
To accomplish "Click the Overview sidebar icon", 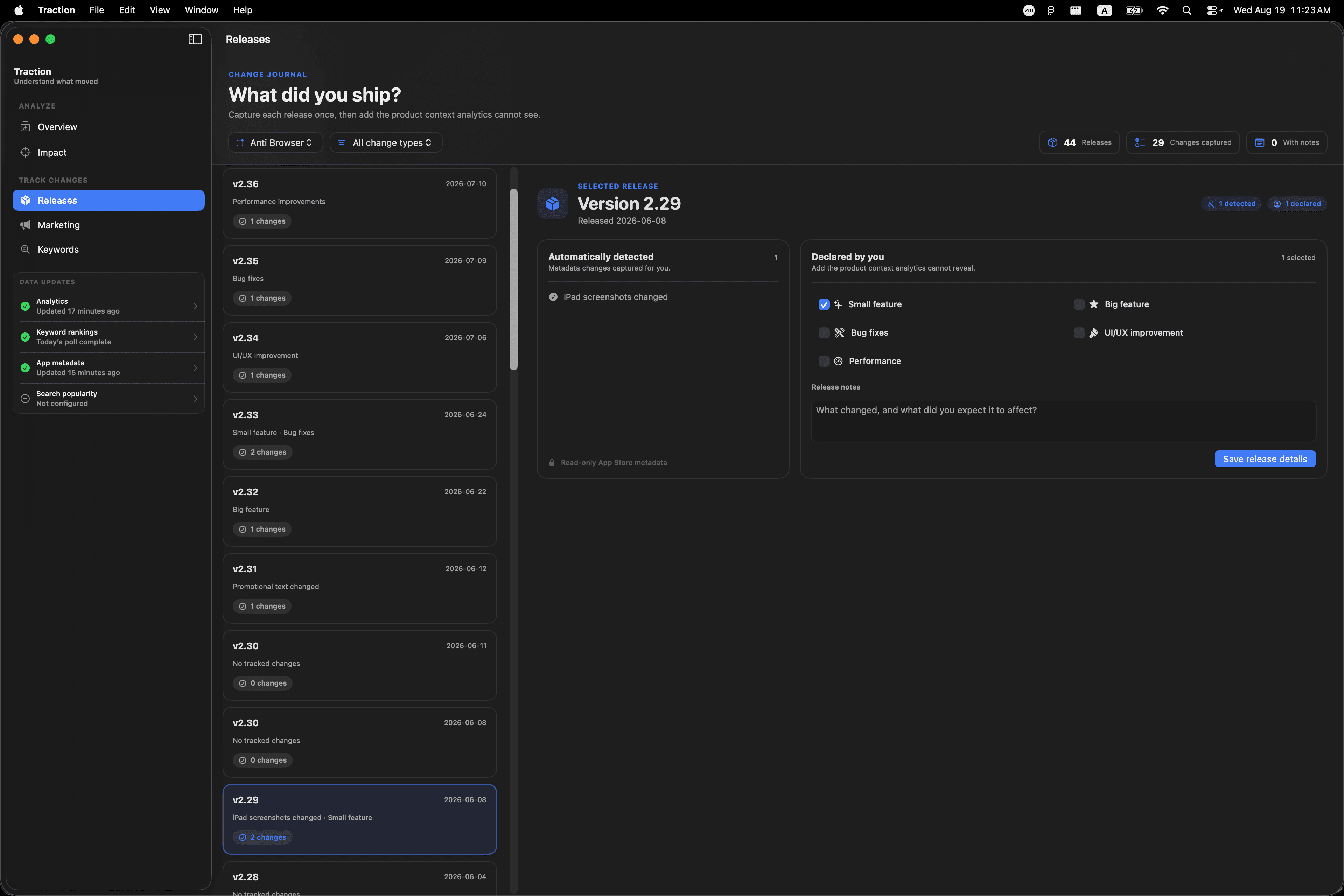I will point(25,127).
